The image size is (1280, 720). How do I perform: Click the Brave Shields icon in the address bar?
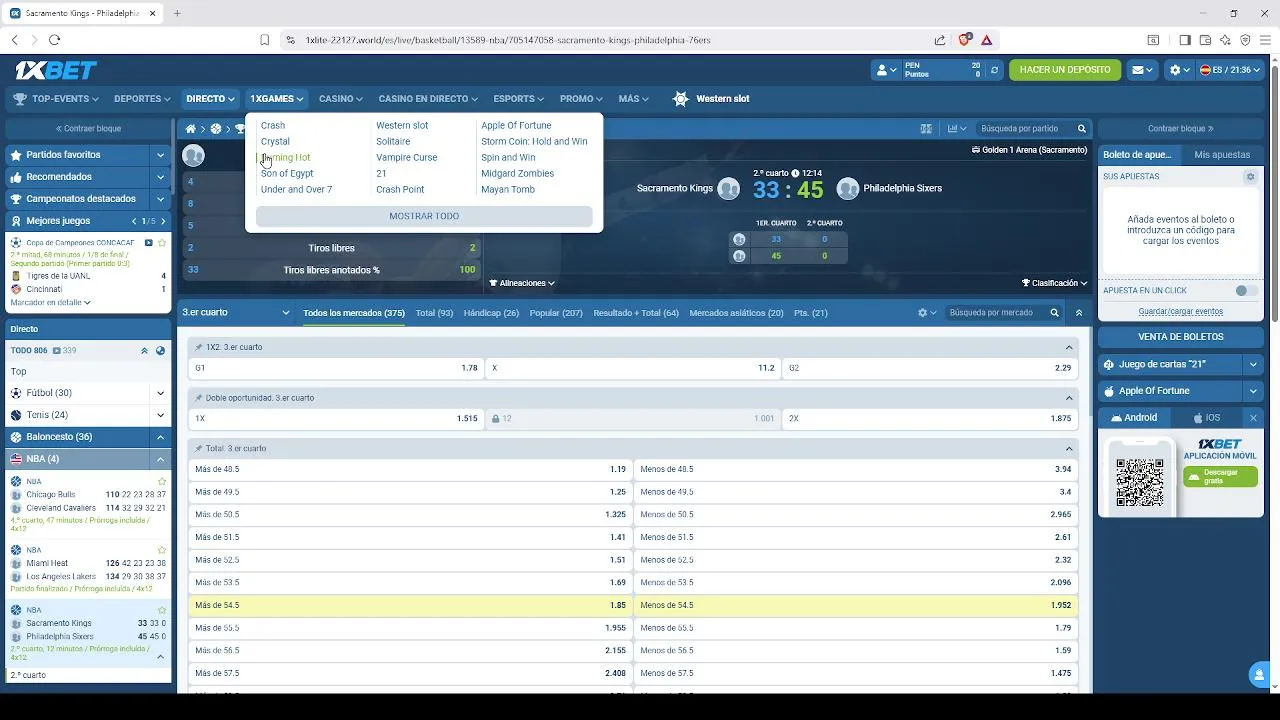964,40
